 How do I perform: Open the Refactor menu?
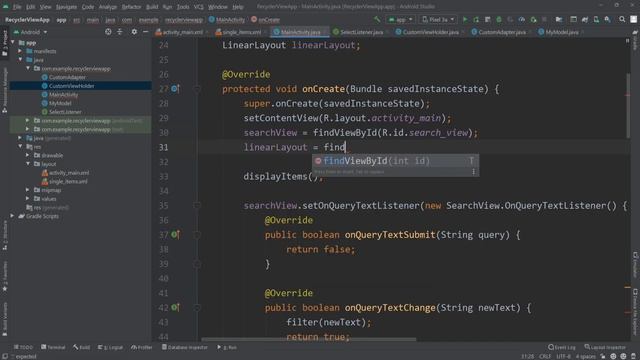131,7
